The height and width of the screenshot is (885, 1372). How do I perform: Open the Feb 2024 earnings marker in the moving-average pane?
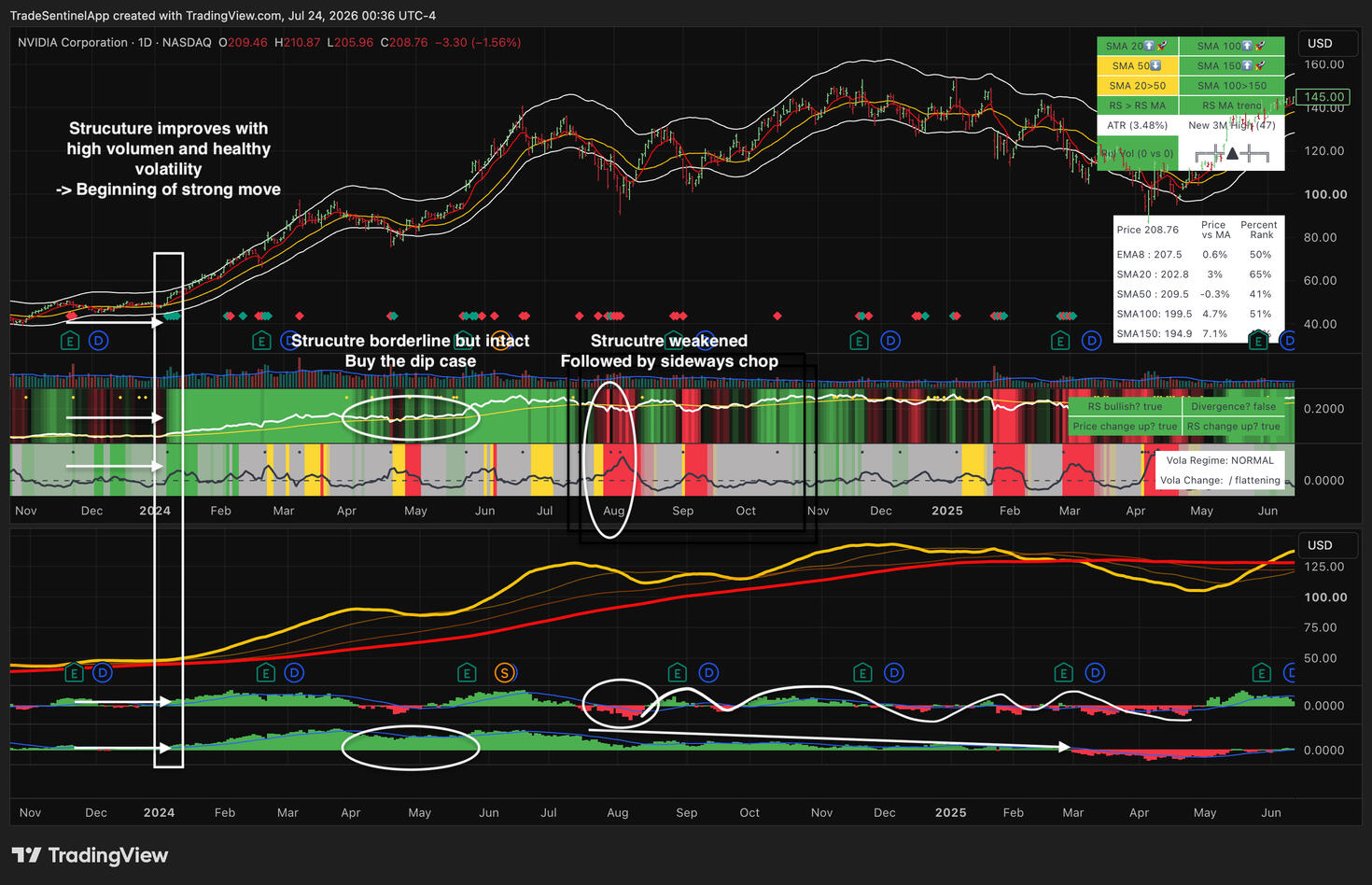tap(266, 672)
